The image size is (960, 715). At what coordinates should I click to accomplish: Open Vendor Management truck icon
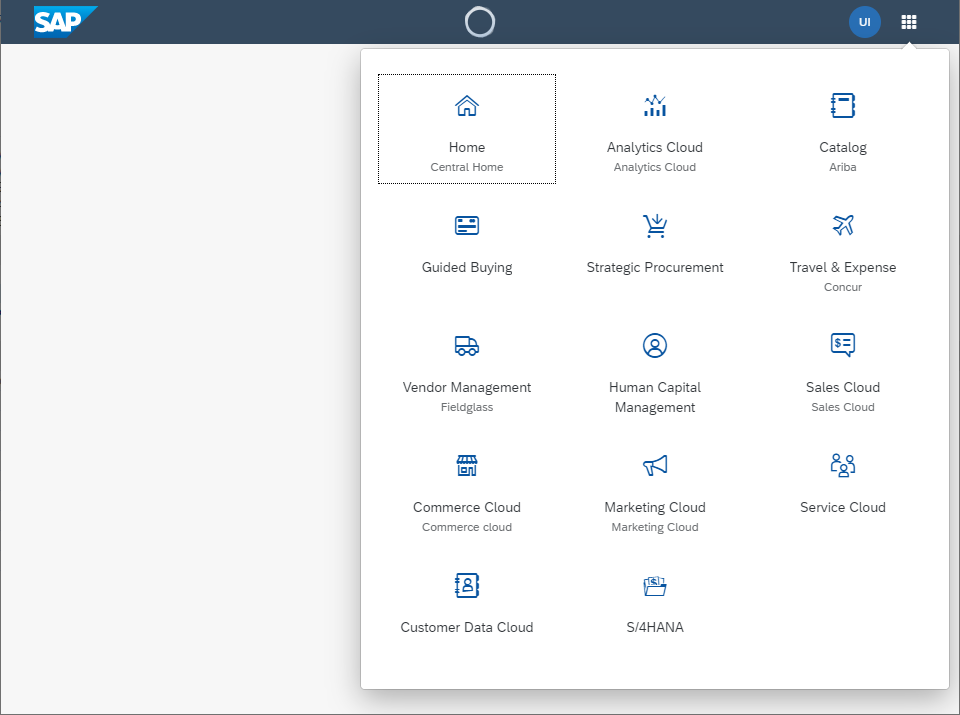point(467,346)
